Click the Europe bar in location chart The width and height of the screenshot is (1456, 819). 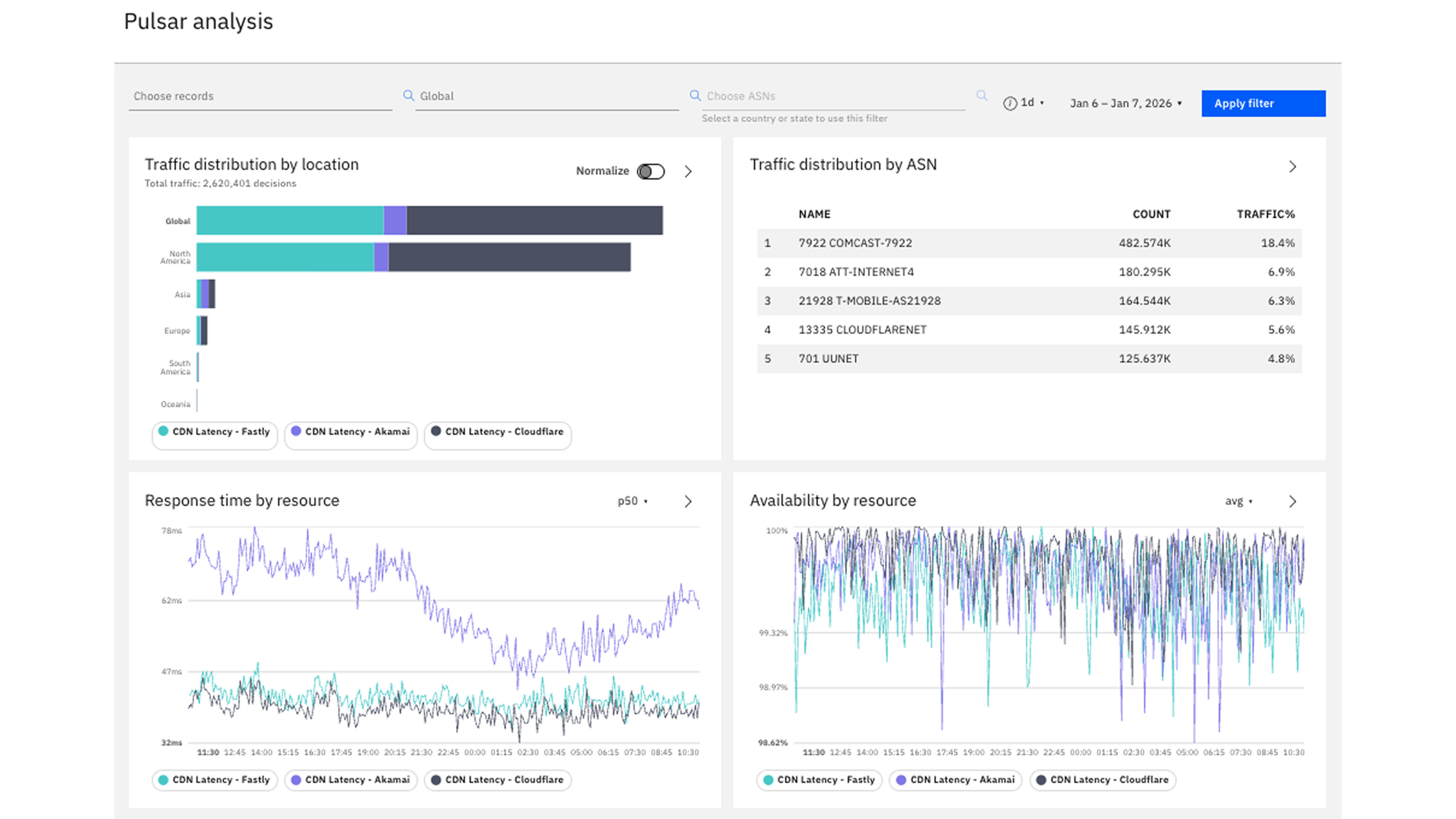(x=202, y=331)
